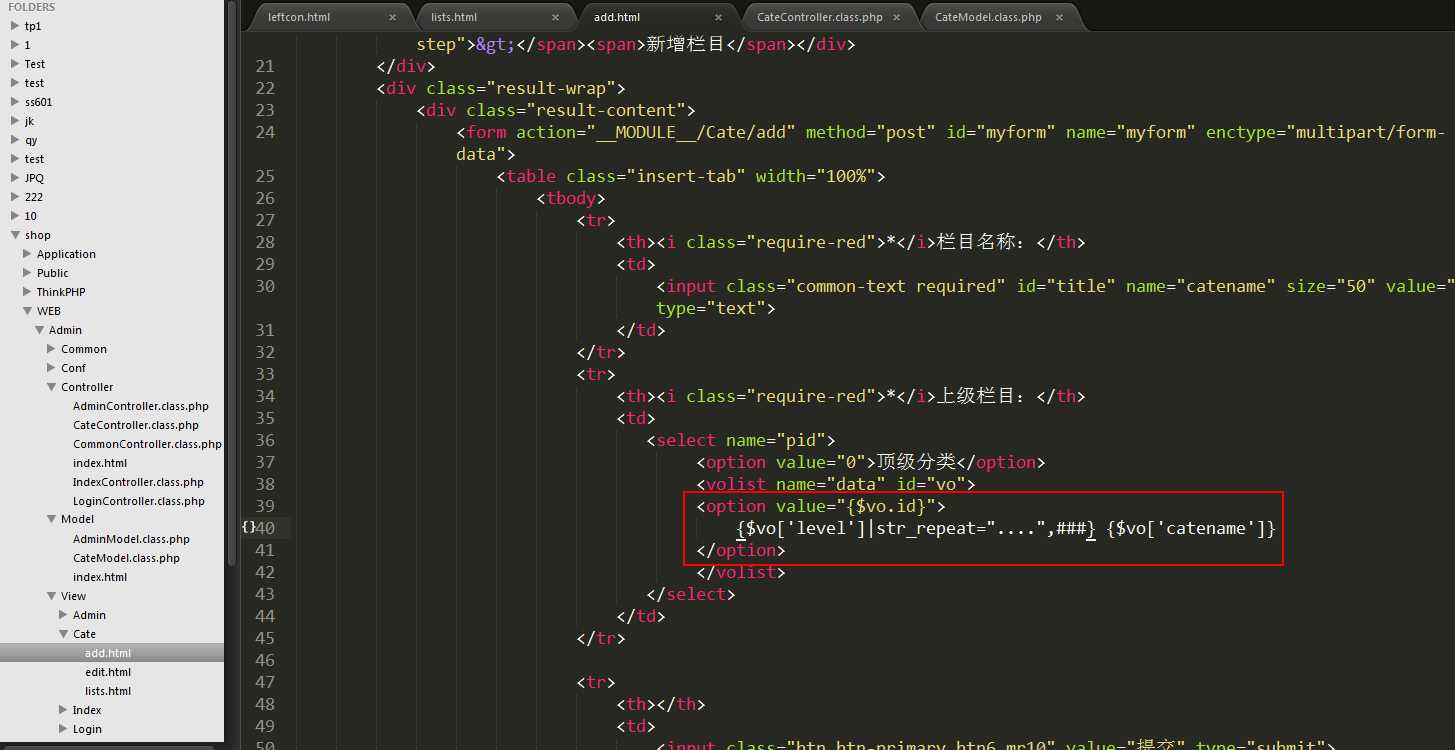
Task: Select the jk folder
Action: coord(29,121)
